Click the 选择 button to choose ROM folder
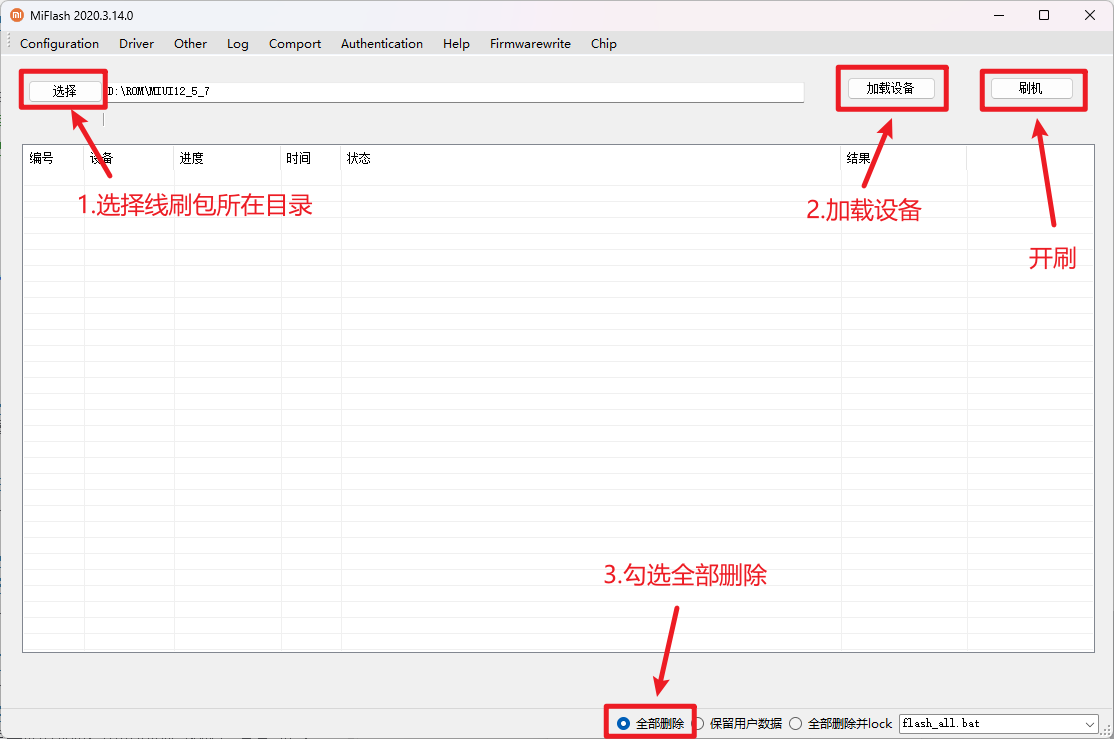This screenshot has height=739, width=1114. (x=65, y=91)
